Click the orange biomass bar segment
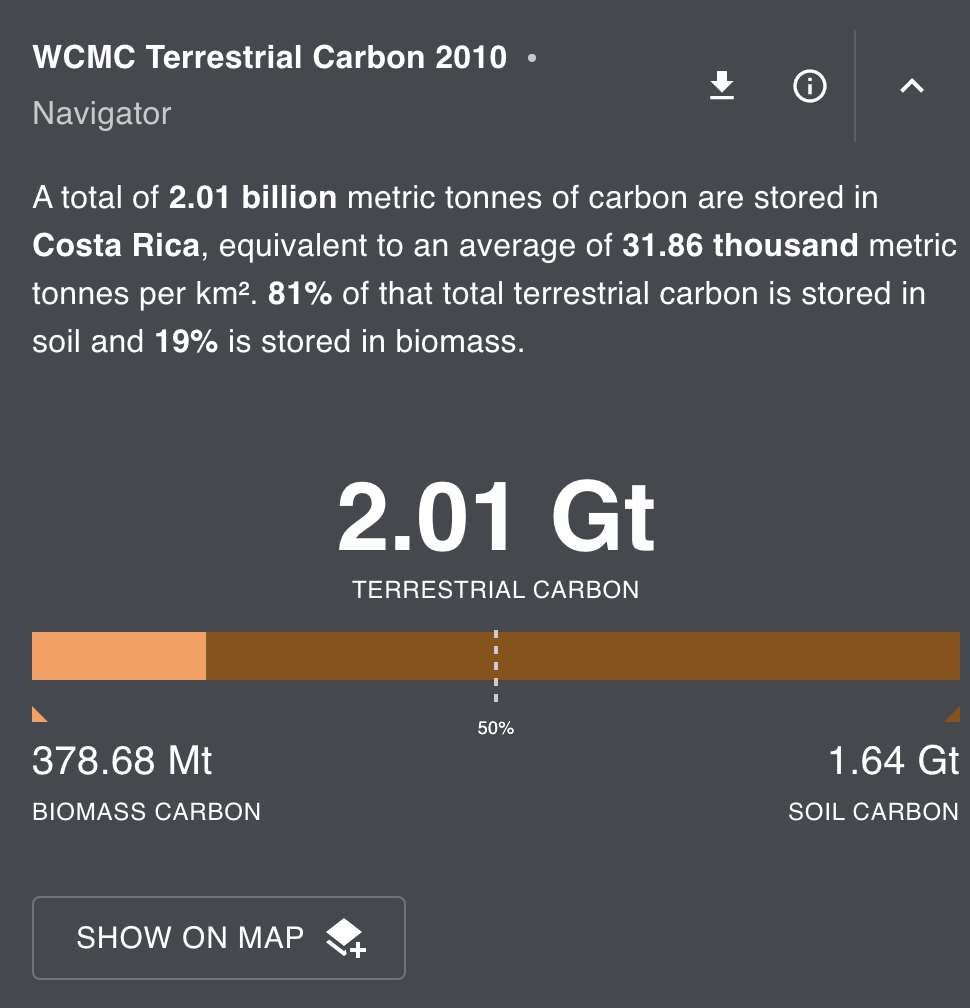The image size is (970, 1008). (119, 656)
